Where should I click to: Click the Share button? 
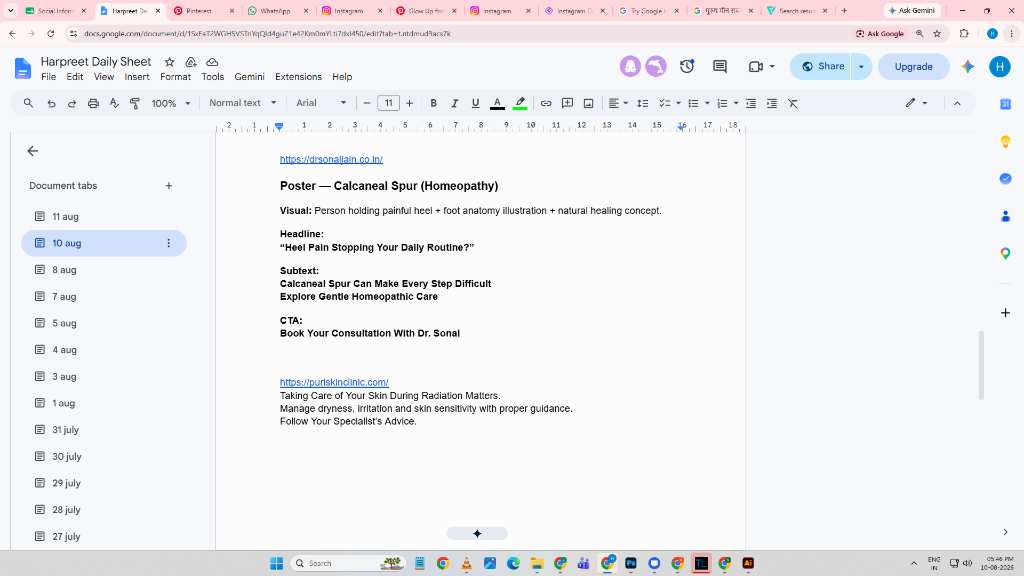coord(822,66)
